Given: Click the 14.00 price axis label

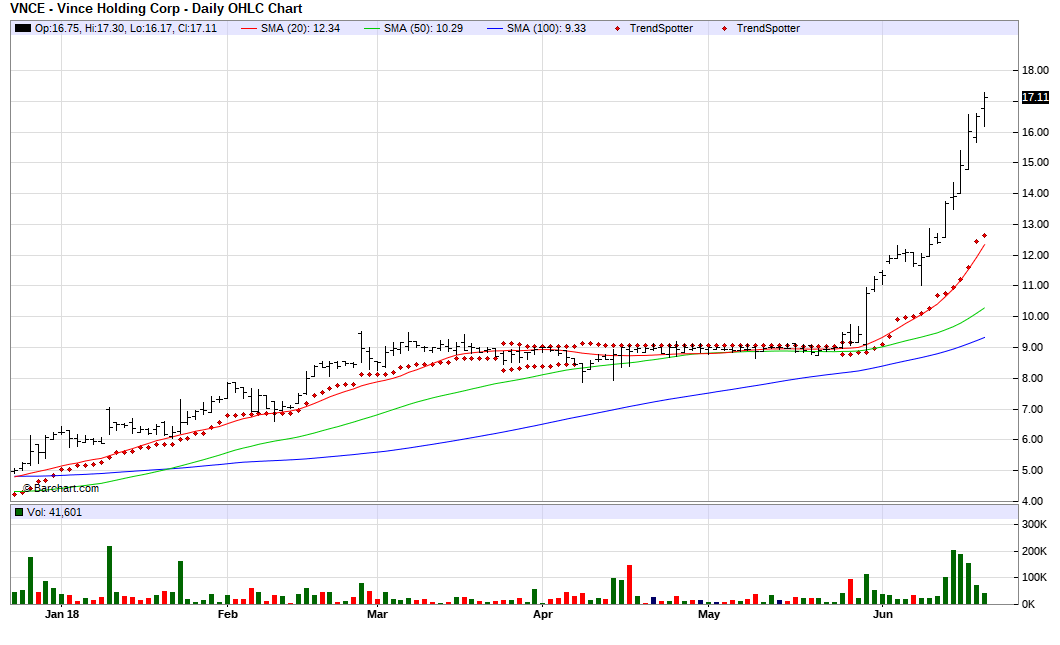Looking at the screenshot, I should point(1035,193).
